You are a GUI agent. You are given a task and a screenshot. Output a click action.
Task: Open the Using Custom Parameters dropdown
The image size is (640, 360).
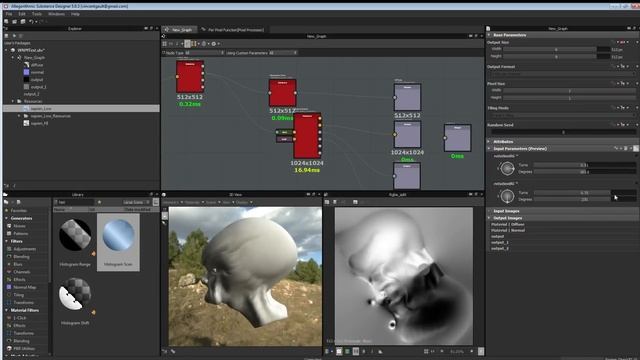tap(283, 53)
